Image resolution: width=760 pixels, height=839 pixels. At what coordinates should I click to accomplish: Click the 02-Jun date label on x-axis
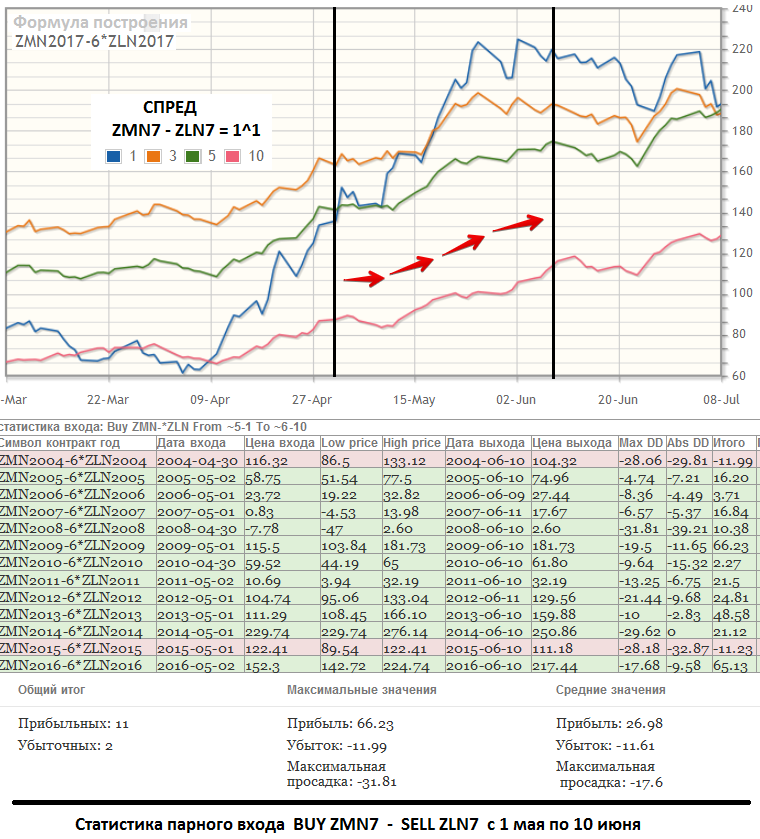[x=516, y=400]
